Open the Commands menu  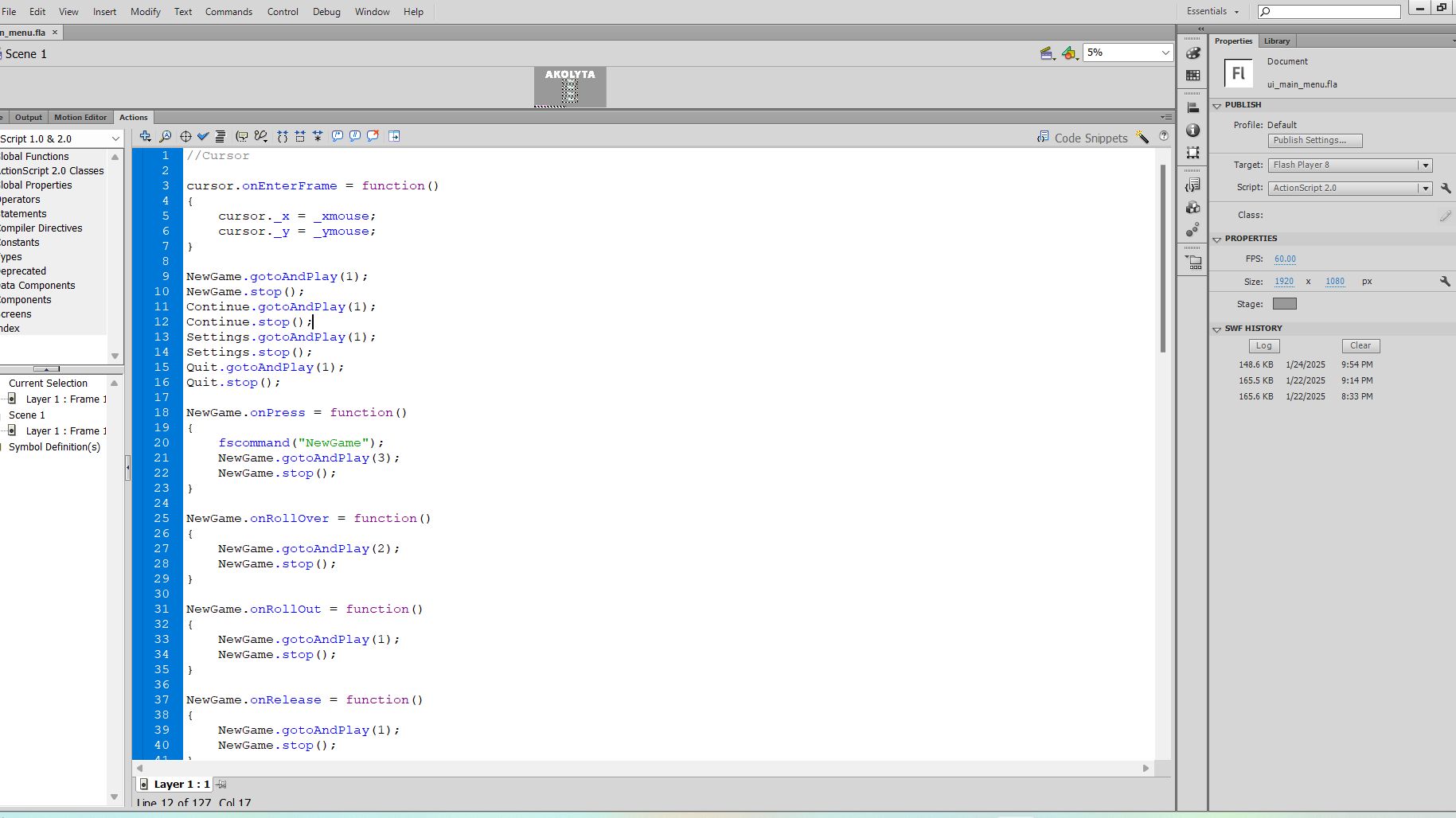coord(228,12)
